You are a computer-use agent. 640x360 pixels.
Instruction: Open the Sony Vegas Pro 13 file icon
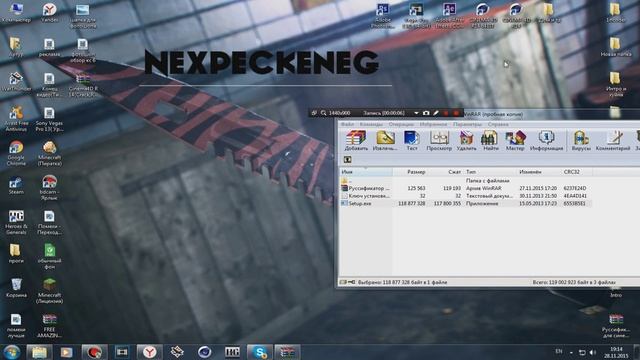point(49,119)
